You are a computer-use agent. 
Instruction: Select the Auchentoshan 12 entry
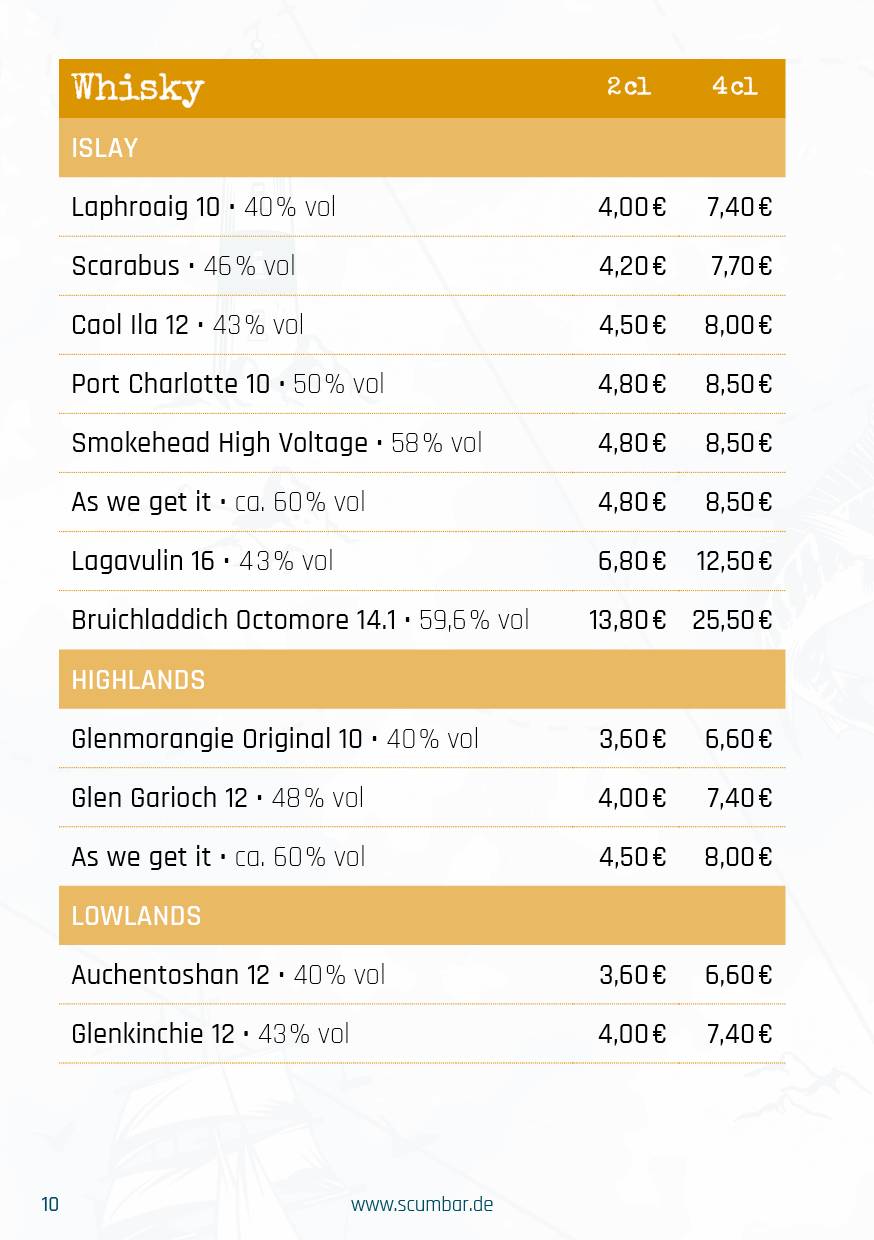[422, 975]
